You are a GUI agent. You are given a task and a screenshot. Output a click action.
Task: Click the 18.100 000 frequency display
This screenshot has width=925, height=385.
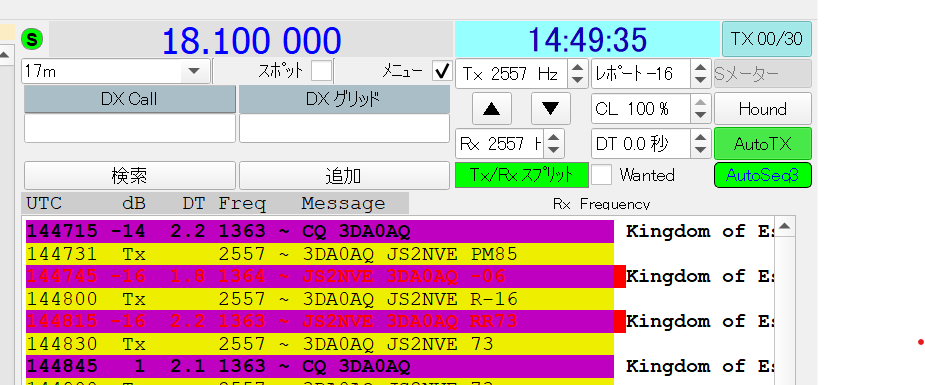pos(252,40)
